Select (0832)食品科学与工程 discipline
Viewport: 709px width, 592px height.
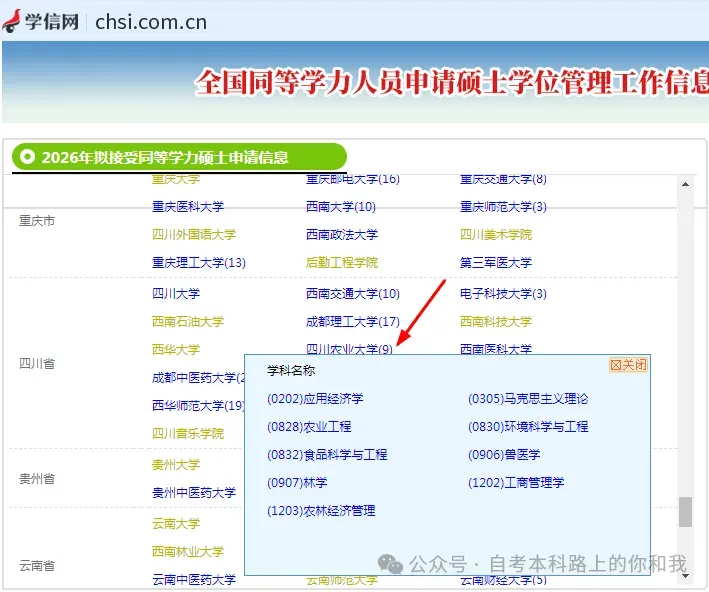pos(327,455)
